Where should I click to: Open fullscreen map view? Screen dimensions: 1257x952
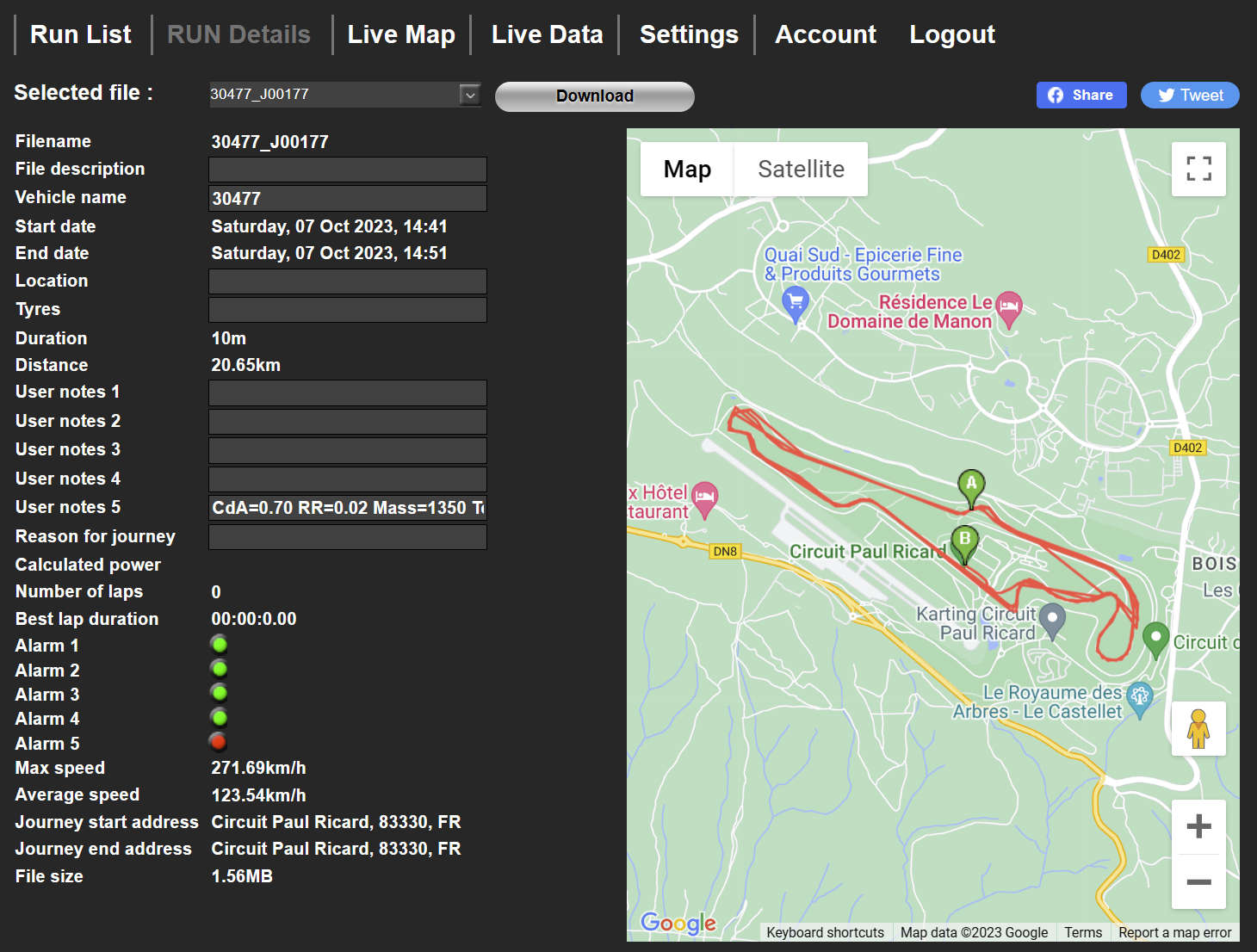click(1198, 169)
